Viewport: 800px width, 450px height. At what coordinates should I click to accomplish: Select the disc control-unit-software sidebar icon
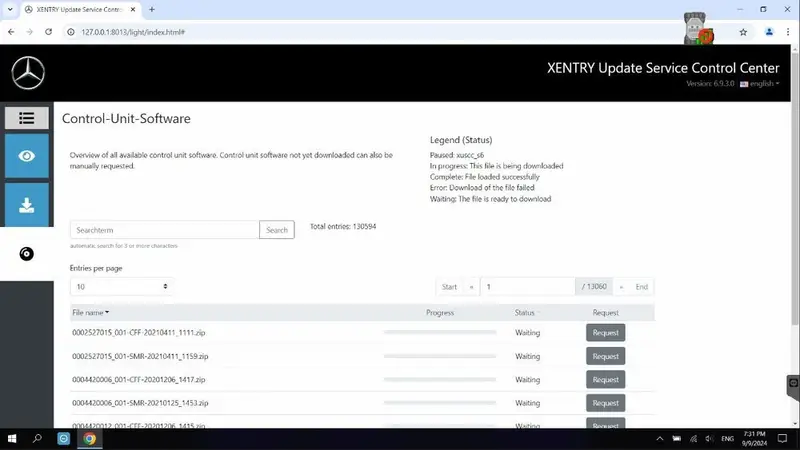click(x=27, y=254)
